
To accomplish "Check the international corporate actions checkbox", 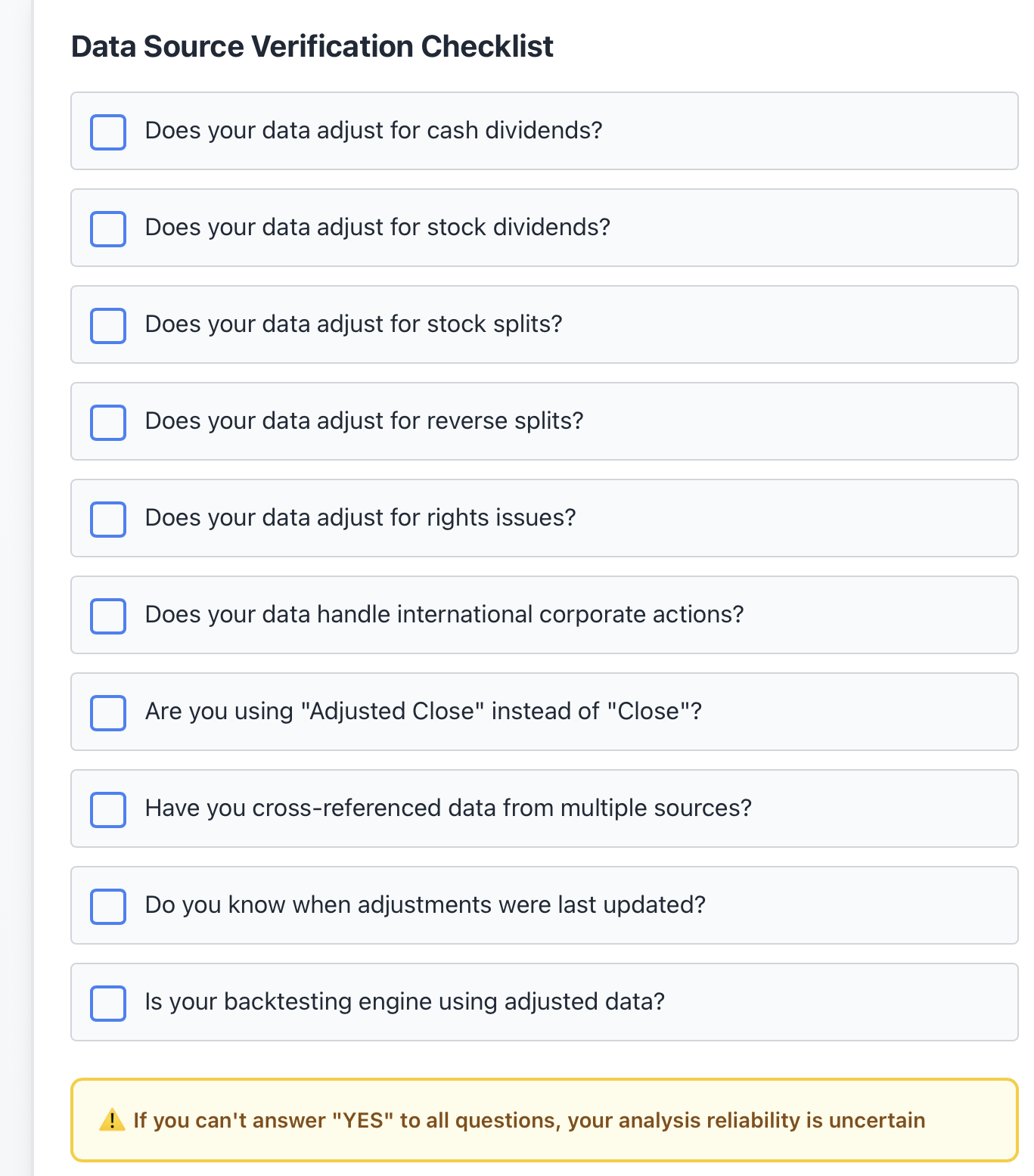I will pos(108,616).
